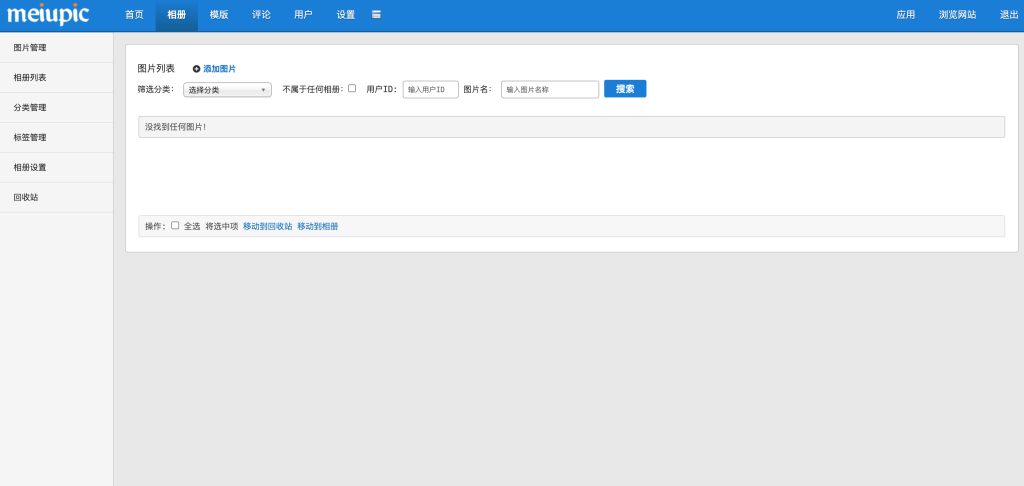The image size is (1024, 486).
Task: Click the meiupic logo
Action: coord(48,14)
